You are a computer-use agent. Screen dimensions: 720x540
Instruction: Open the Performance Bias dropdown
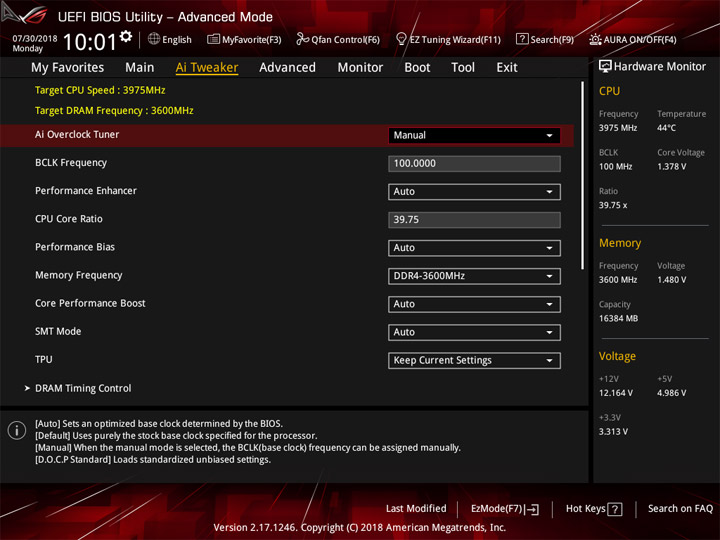point(474,248)
